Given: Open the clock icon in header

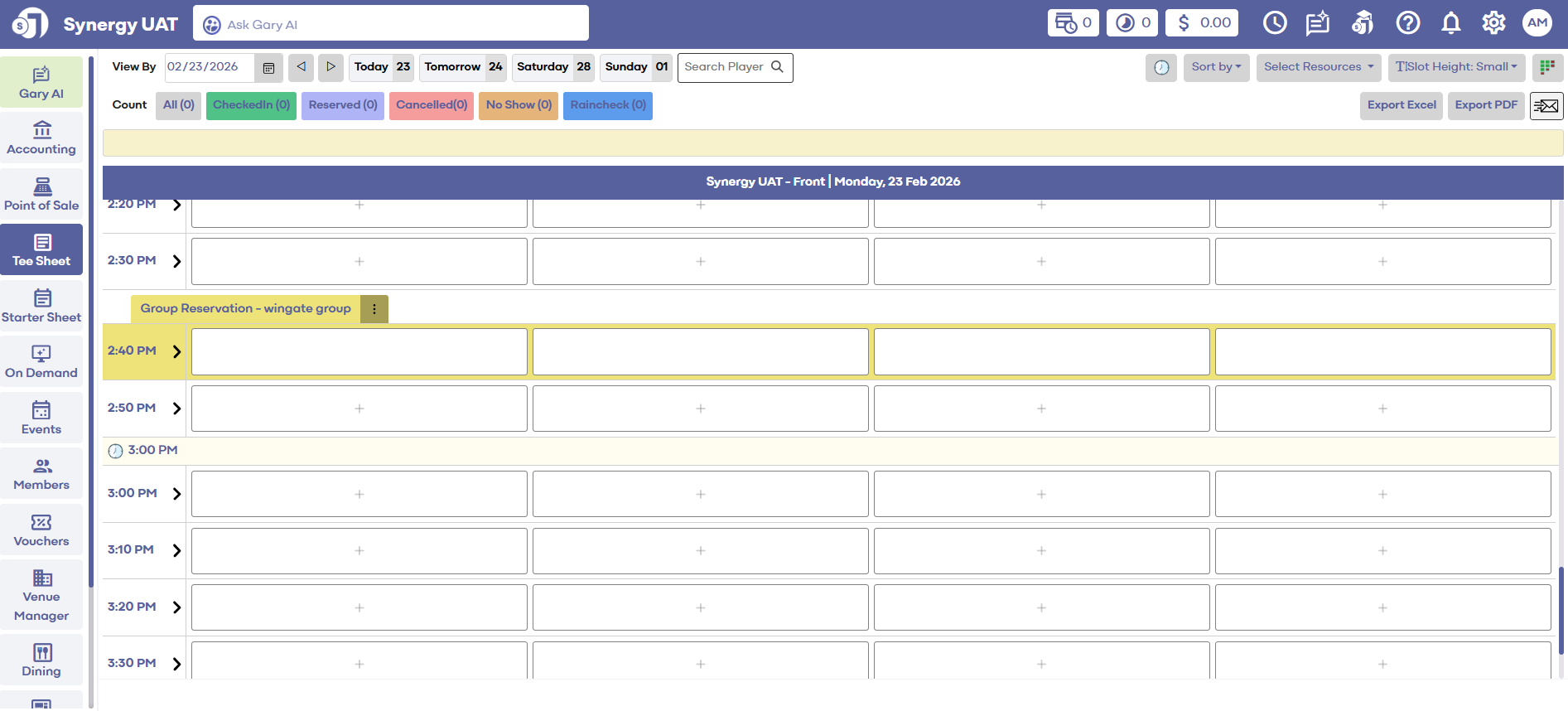Looking at the screenshot, I should click(1275, 23).
